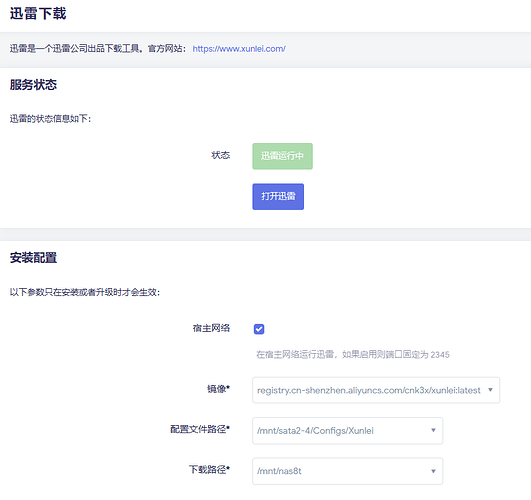
Task: Click the 打开迅雷 button
Action: [x=278, y=196]
